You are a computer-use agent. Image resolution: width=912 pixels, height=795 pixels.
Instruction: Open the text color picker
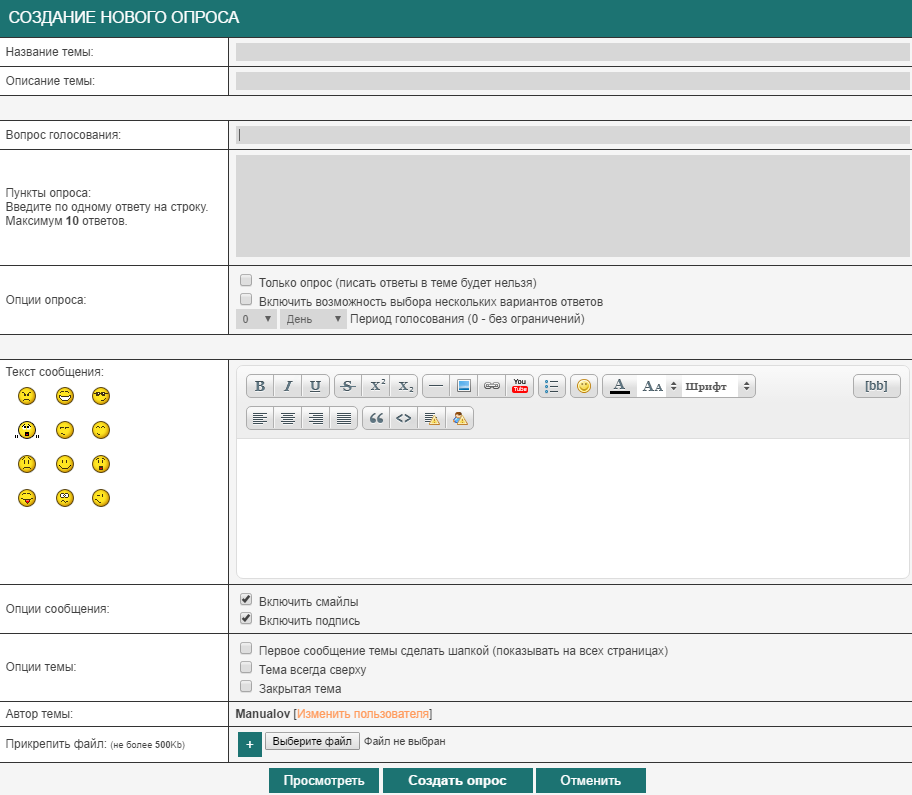(620, 386)
